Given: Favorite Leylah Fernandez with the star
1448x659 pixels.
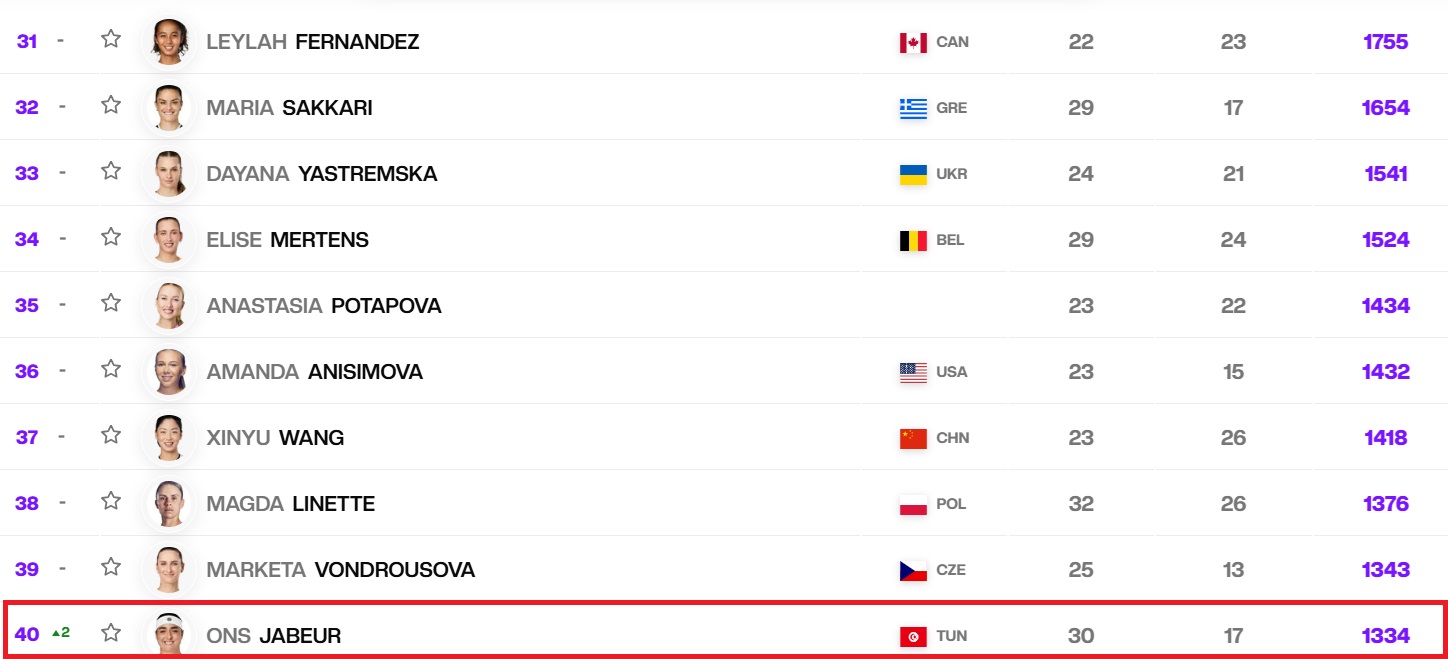Looking at the screenshot, I should tap(111, 39).
